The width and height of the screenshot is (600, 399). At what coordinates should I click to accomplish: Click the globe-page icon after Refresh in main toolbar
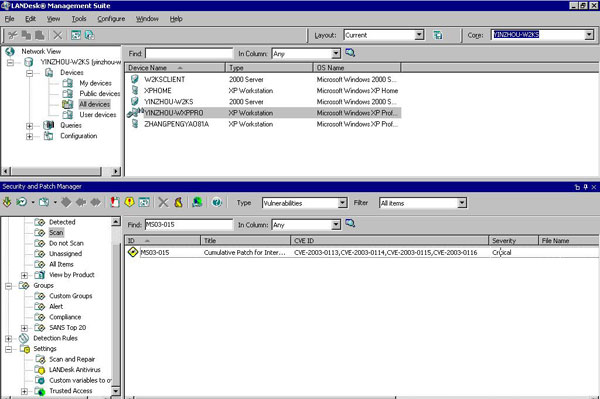click(x=90, y=35)
